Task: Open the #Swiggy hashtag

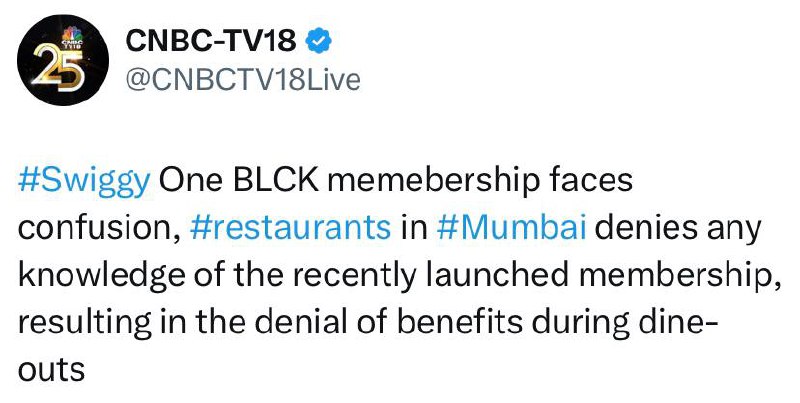Action: click(84, 182)
